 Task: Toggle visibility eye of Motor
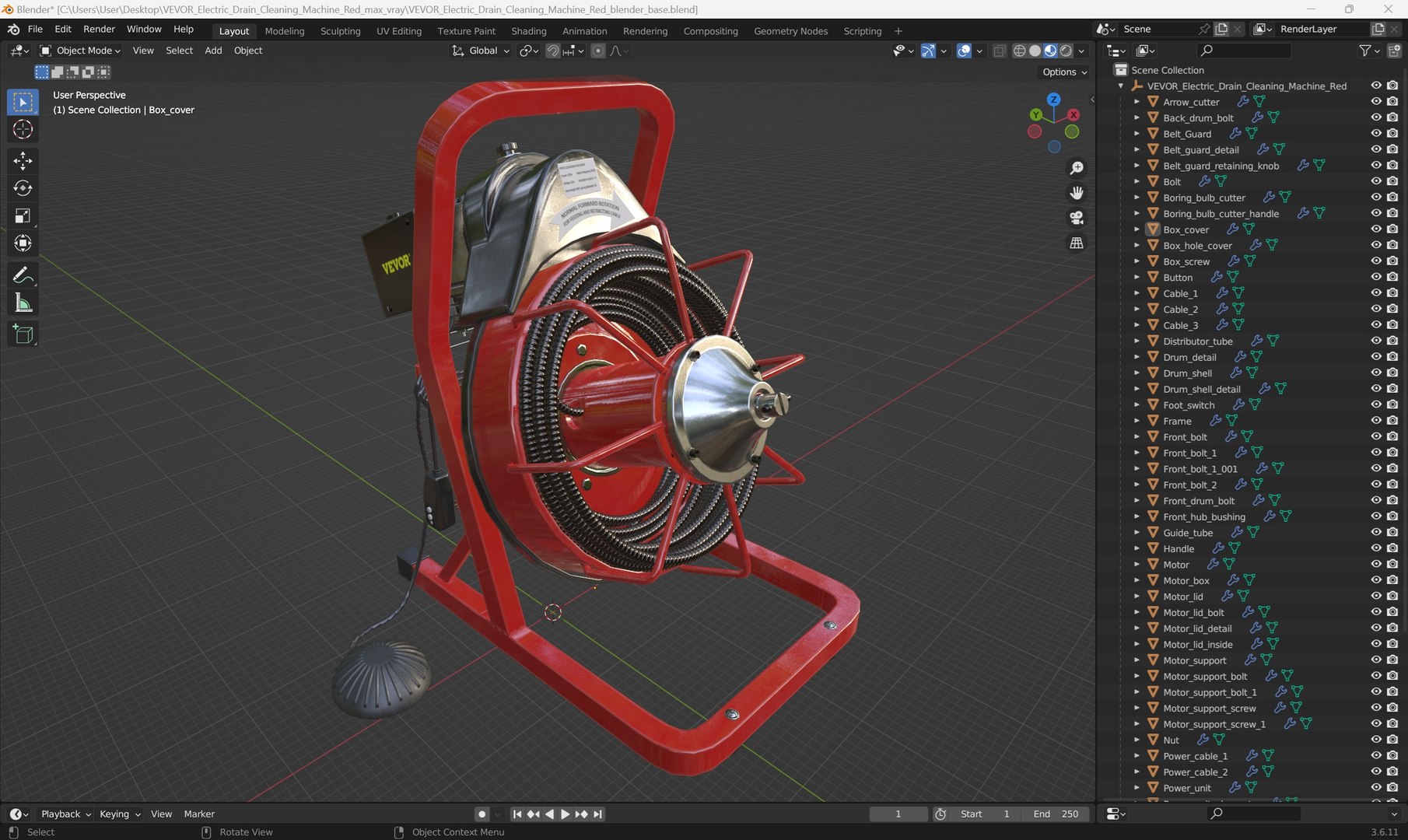pos(1376,565)
